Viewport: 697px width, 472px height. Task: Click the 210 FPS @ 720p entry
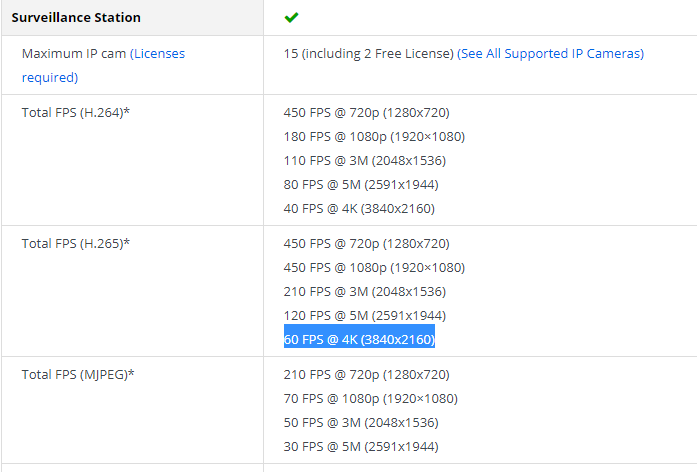coord(368,374)
